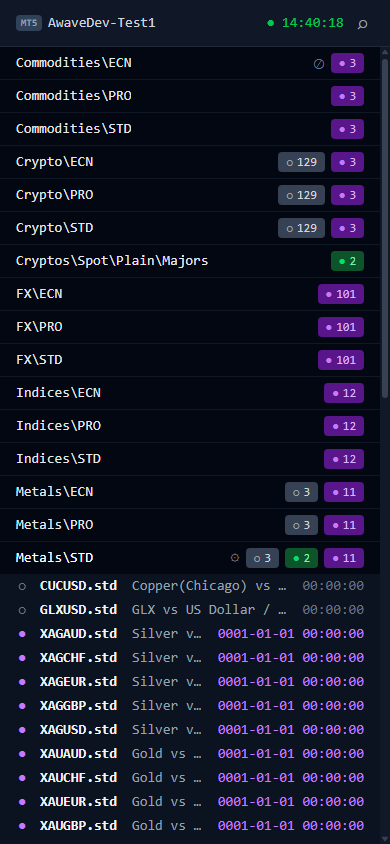
Task: Expand the Crypto\ECN group label
Action: (x=54, y=162)
